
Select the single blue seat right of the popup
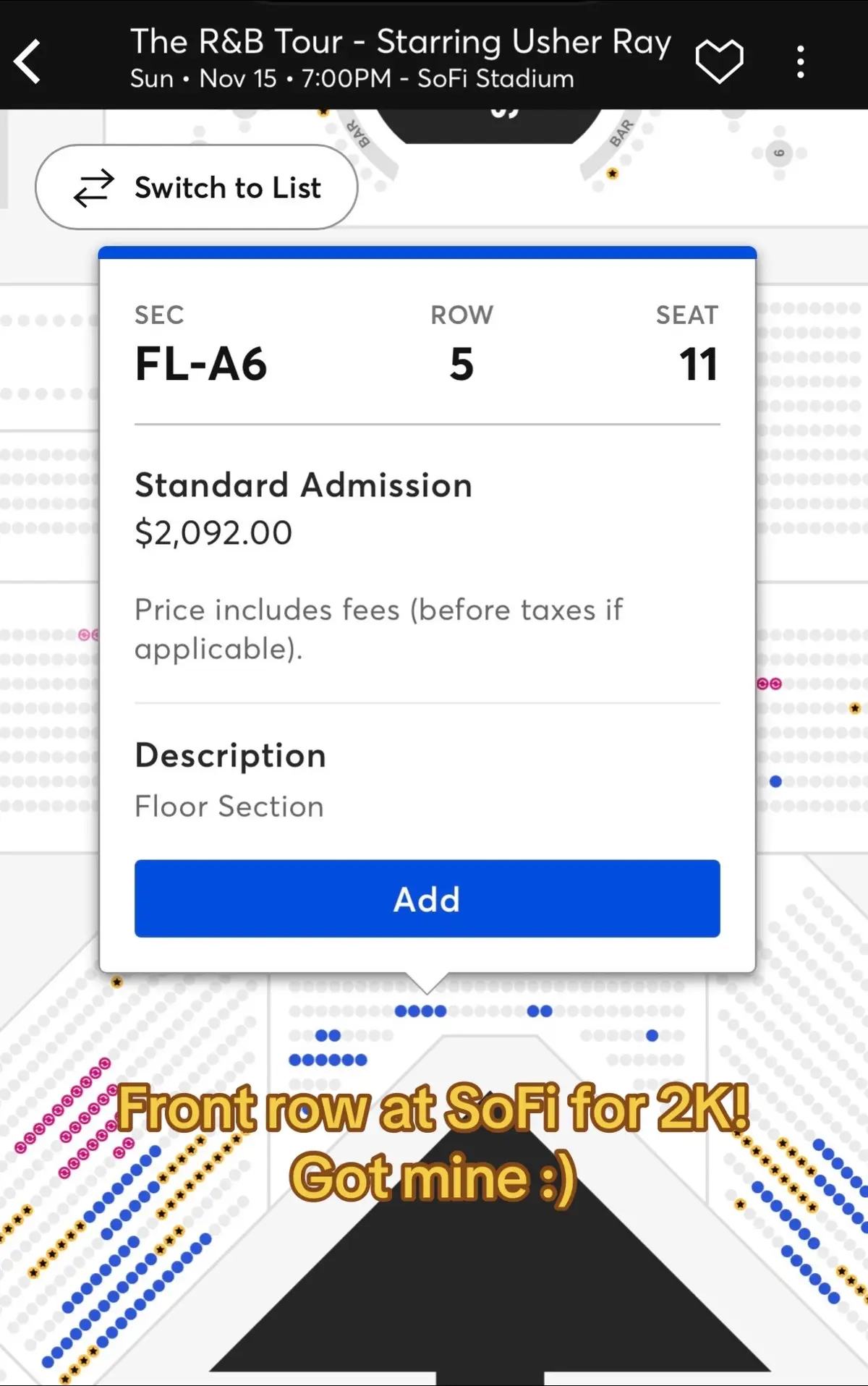click(x=775, y=781)
